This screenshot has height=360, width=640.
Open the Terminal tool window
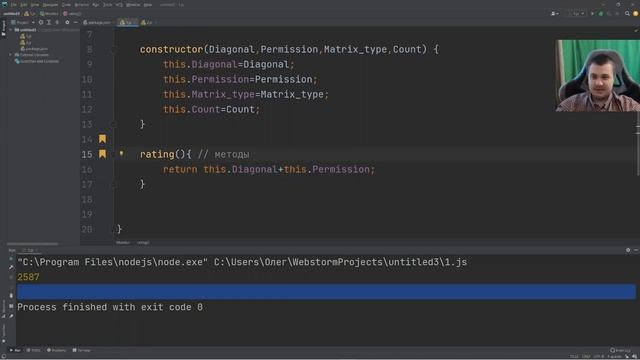82,350
